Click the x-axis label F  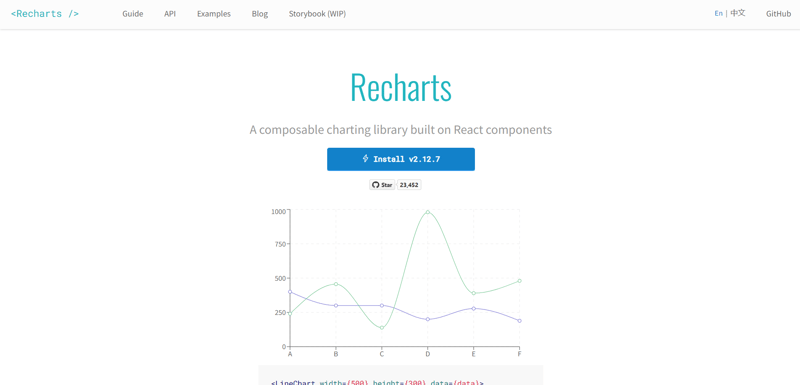pyautogui.click(x=519, y=354)
